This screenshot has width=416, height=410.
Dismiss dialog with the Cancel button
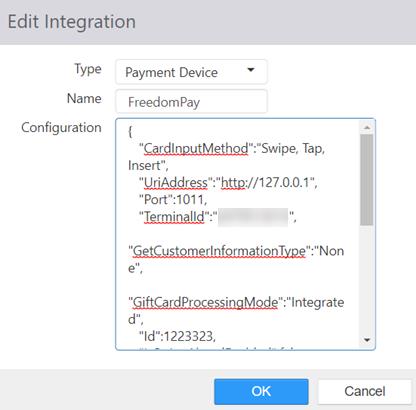pyautogui.click(x=365, y=391)
